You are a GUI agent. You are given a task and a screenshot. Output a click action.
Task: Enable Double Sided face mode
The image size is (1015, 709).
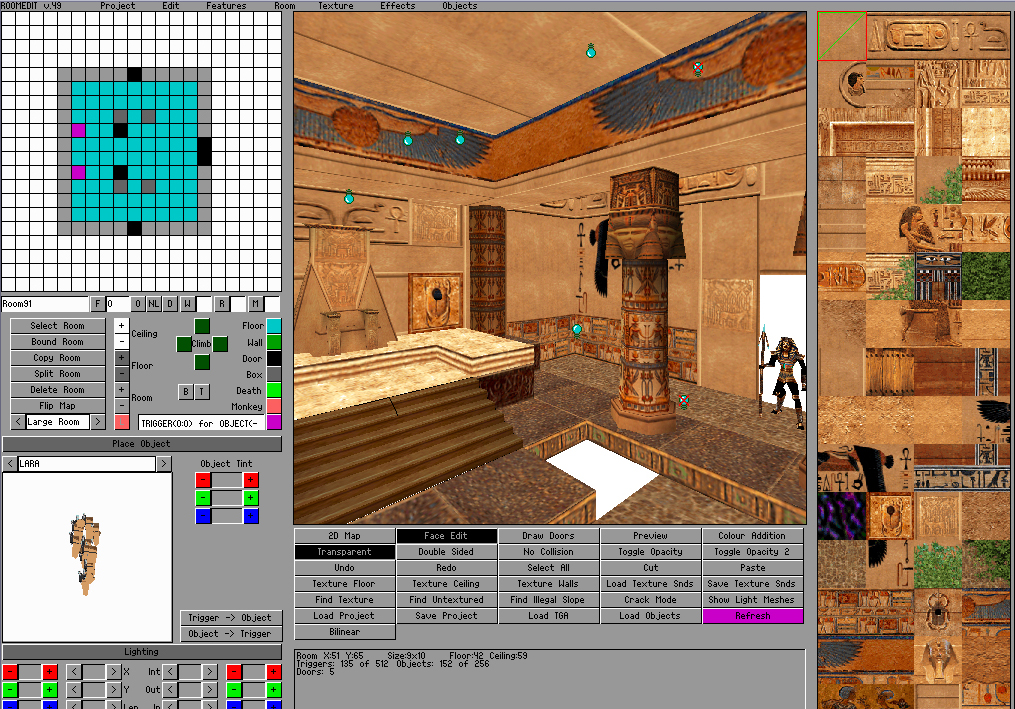(446, 552)
